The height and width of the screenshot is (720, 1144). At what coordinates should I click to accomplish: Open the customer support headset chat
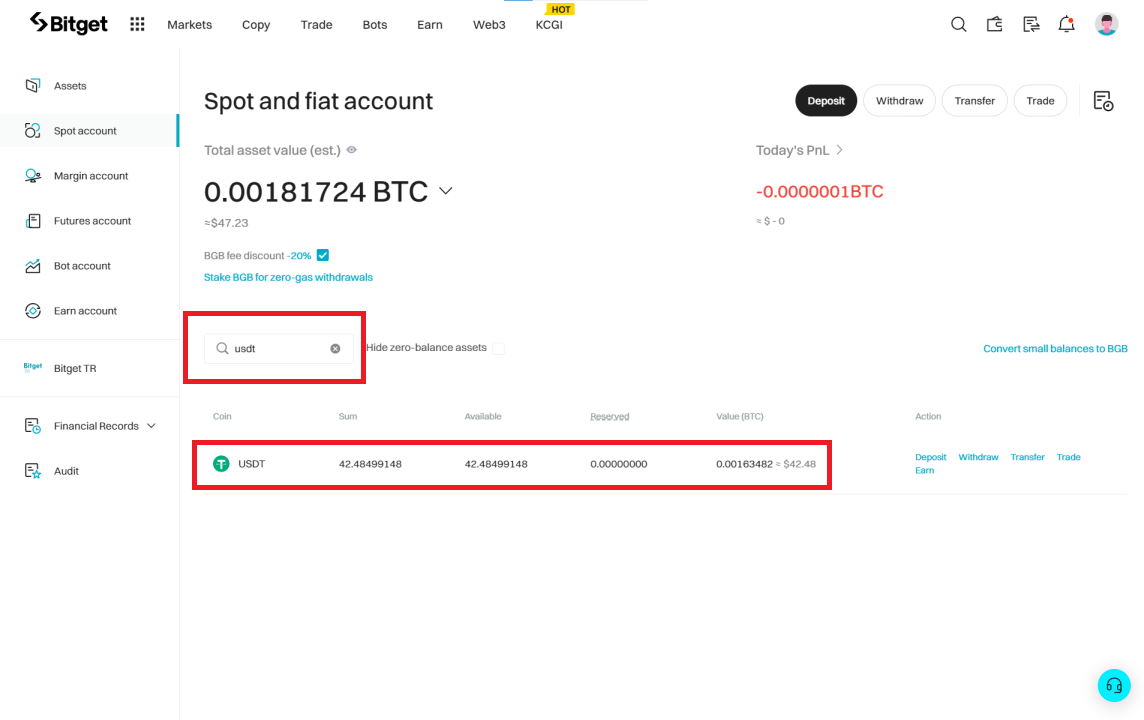pyautogui.click(x=1114, y=685)
